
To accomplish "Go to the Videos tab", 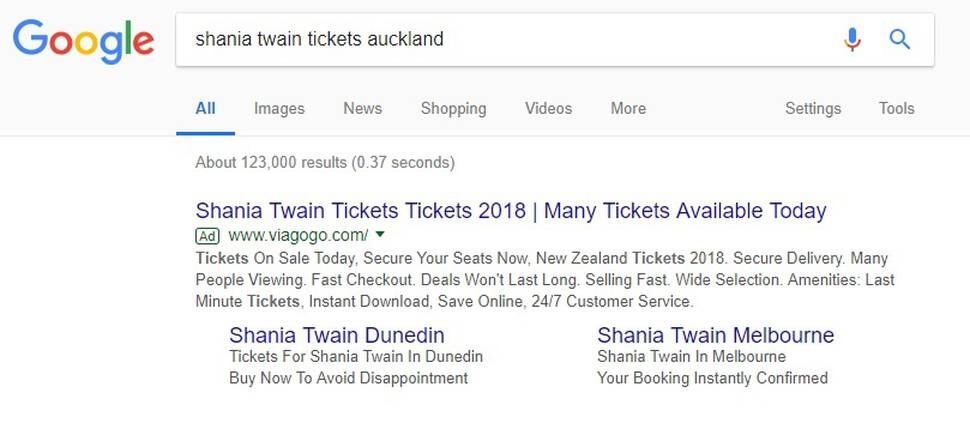I will point(548,108).
